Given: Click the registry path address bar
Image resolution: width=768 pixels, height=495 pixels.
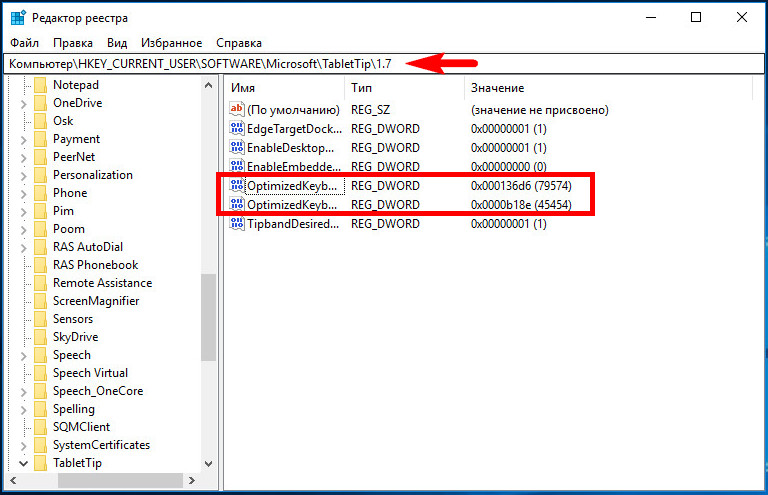Looking at the screenshot, I should click(x=384, y=64).
